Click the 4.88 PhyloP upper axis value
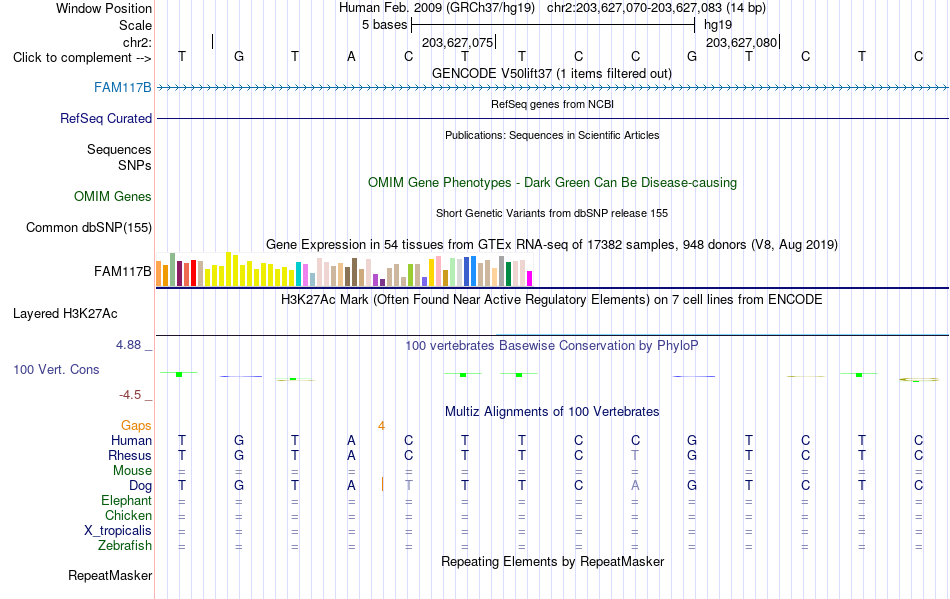 click(x=128, y=345)
